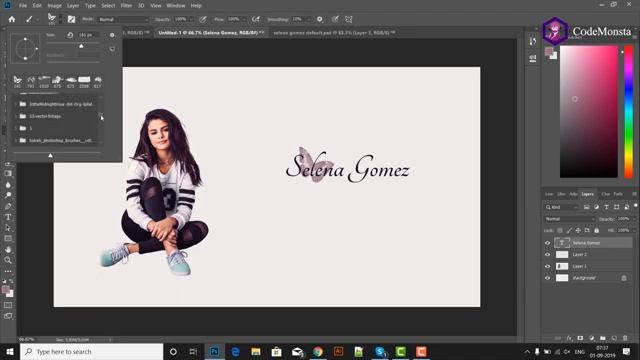The width and height of the screenshot is (640, 360).
Task: Select the Hand tool
Action: [8, 249]
